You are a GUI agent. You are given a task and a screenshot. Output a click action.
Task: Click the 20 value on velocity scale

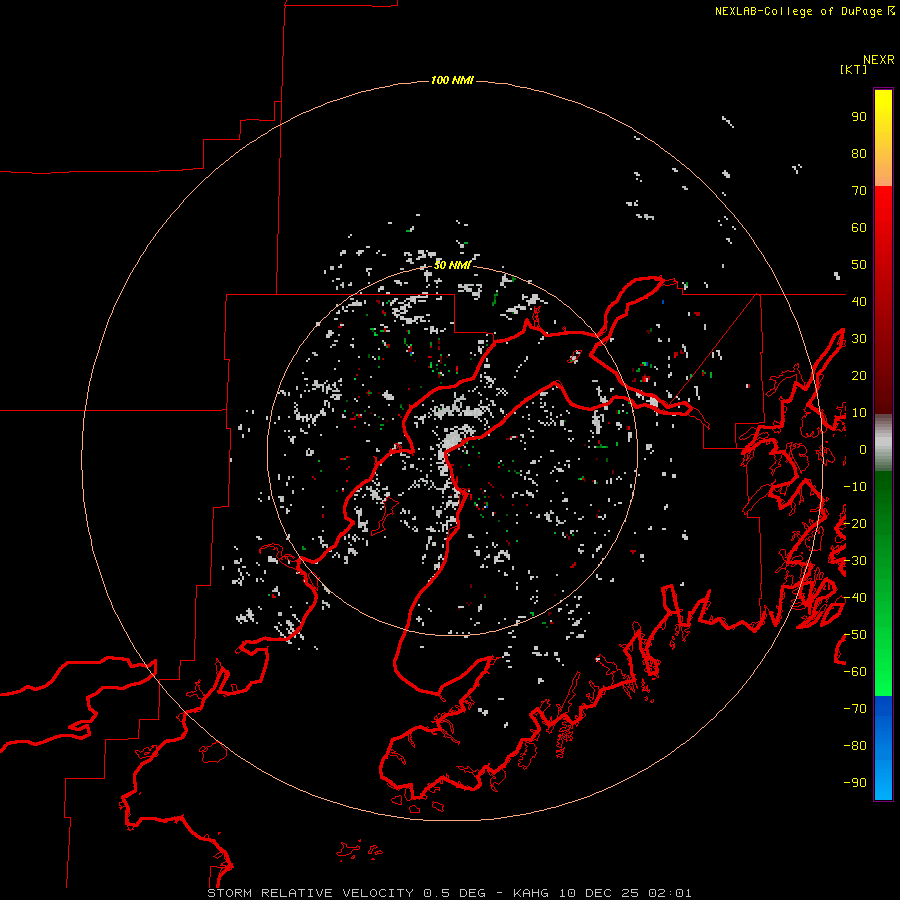(859, 375)
